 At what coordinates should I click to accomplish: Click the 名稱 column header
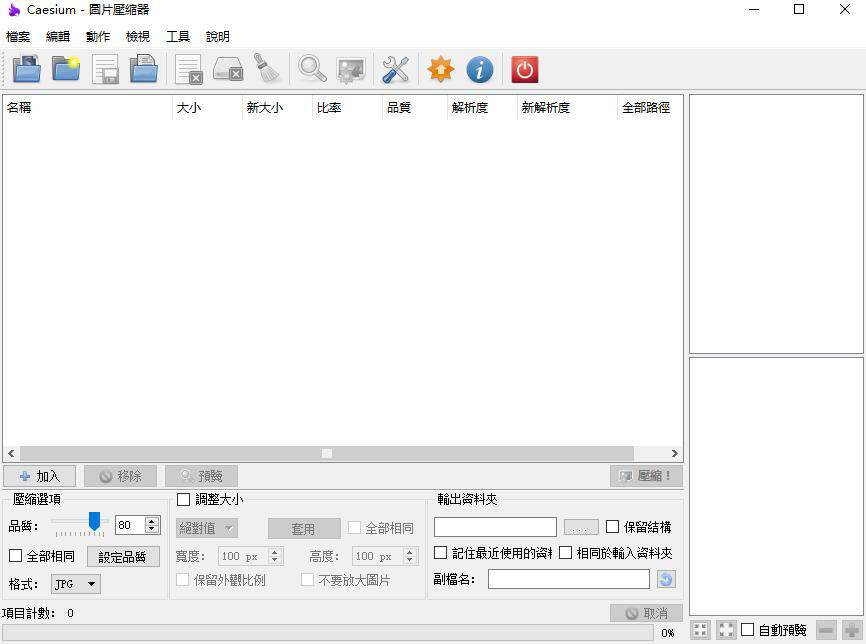coord(87,107)
